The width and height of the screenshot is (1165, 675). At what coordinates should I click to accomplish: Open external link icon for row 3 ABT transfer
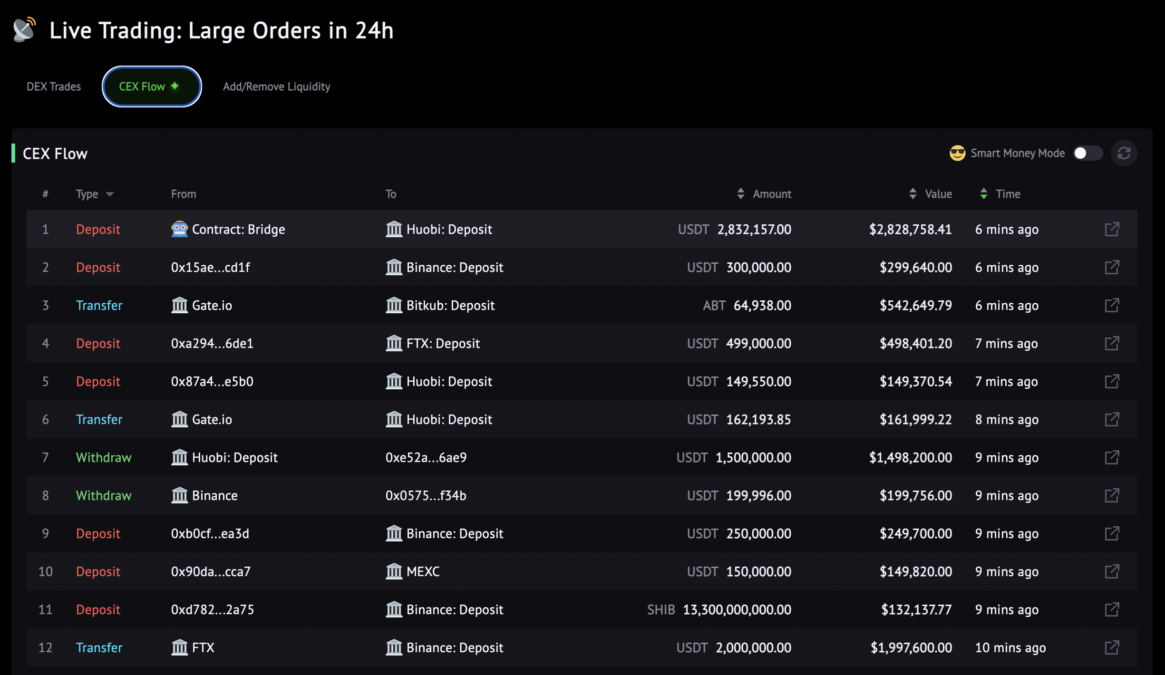pos(1112,305)
